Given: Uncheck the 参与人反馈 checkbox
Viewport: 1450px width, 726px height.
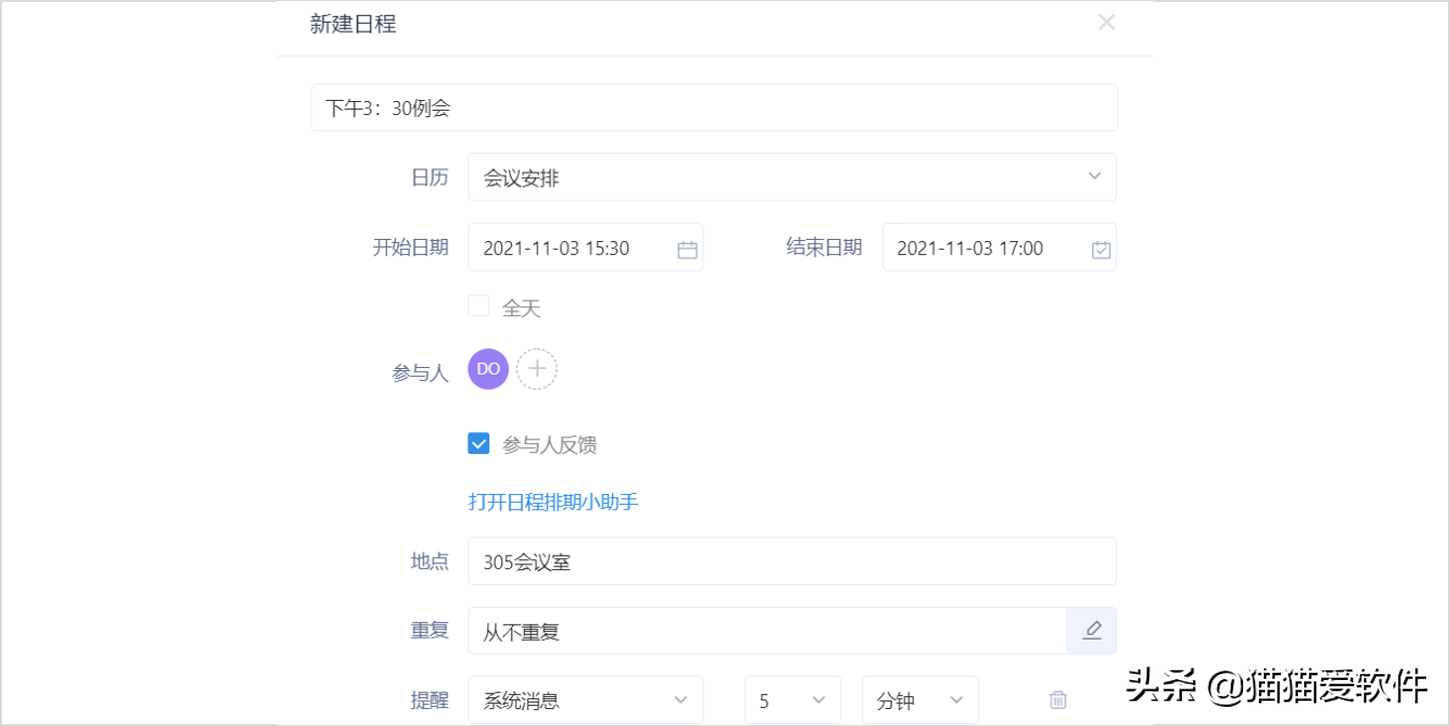Looking at the screenshot, I should click(x=478, y=443).
